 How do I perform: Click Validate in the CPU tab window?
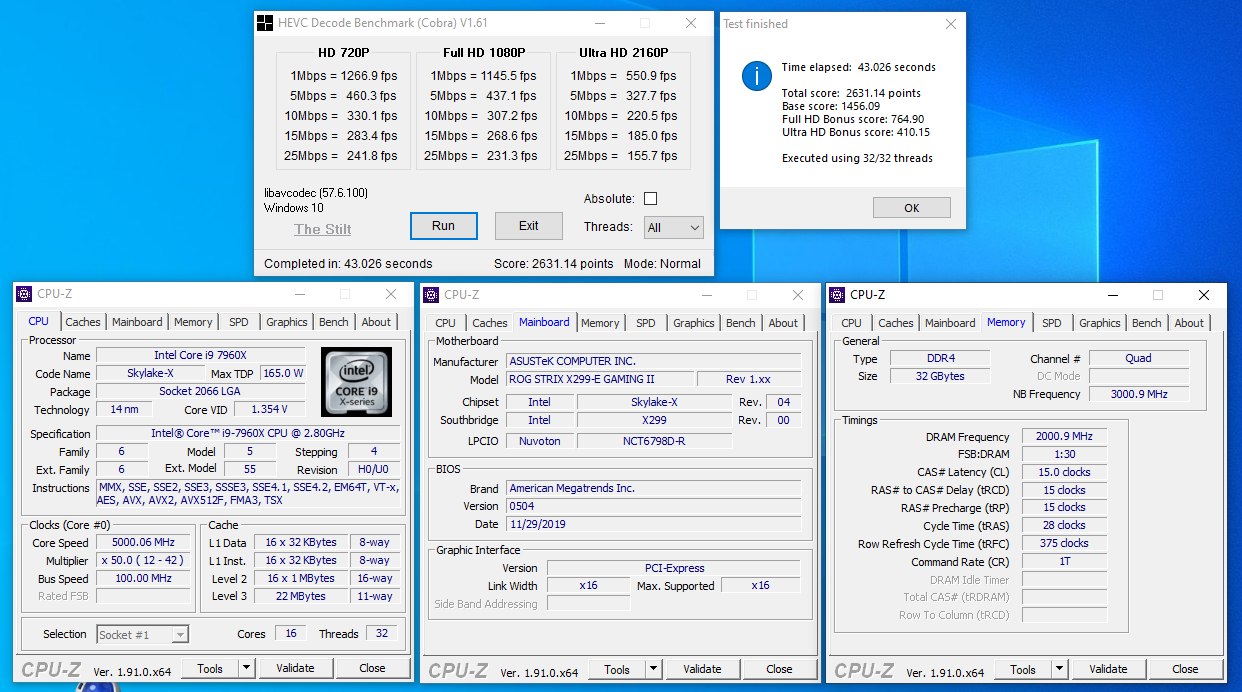coord(295,668)
